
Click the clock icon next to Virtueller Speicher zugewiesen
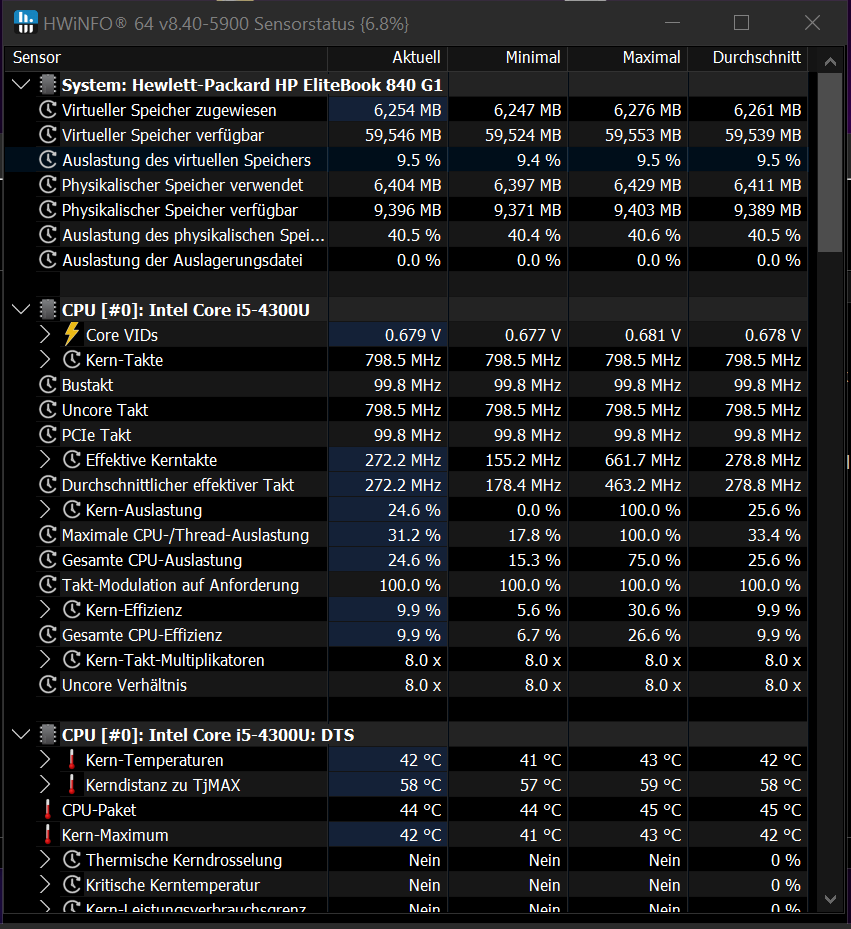pos(47,110)
